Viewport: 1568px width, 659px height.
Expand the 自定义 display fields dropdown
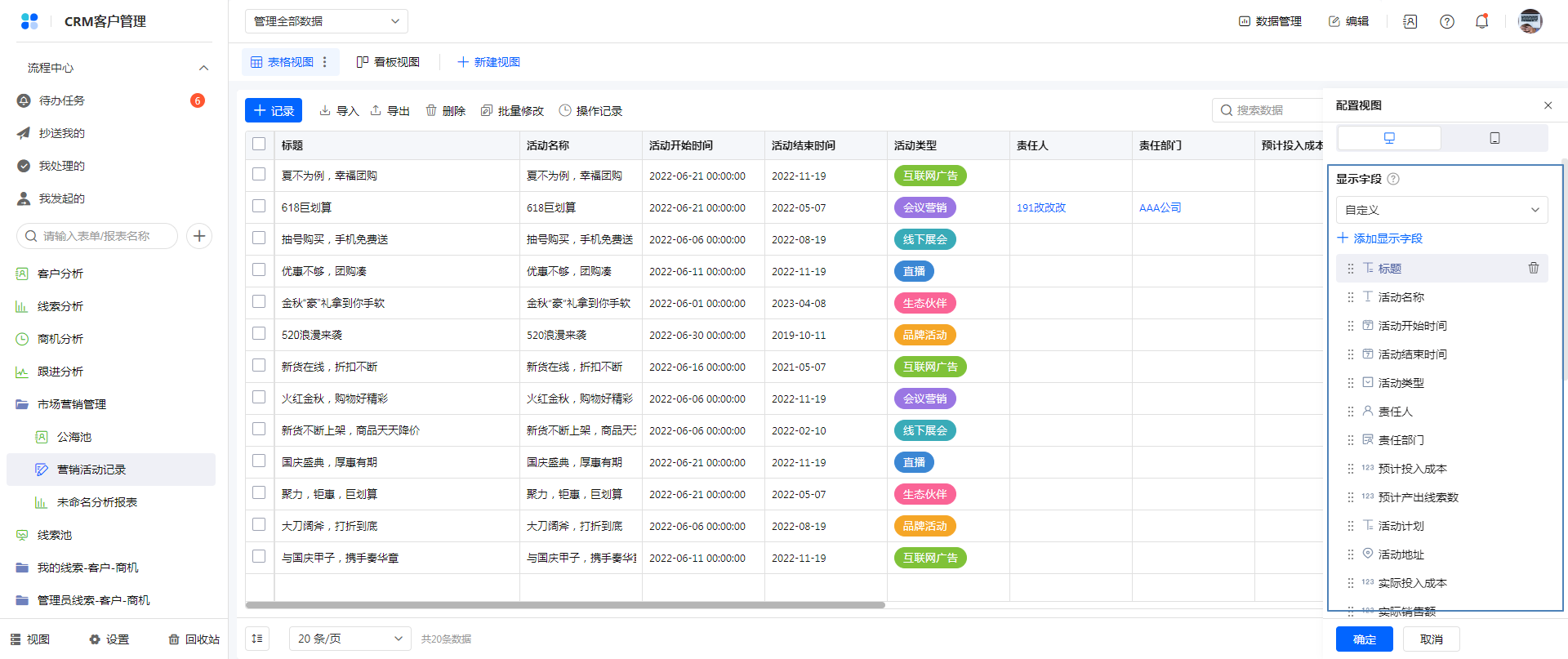[1441, 210]
